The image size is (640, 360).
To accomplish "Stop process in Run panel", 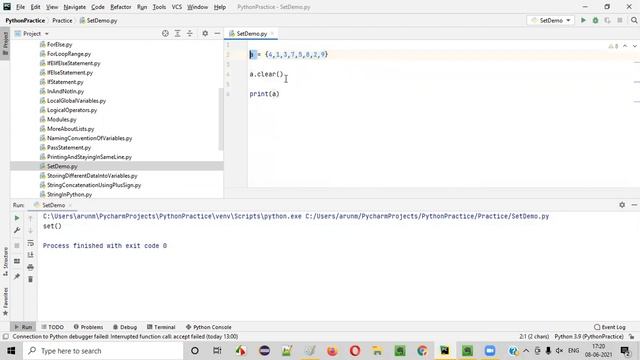I will pos(17,245).
